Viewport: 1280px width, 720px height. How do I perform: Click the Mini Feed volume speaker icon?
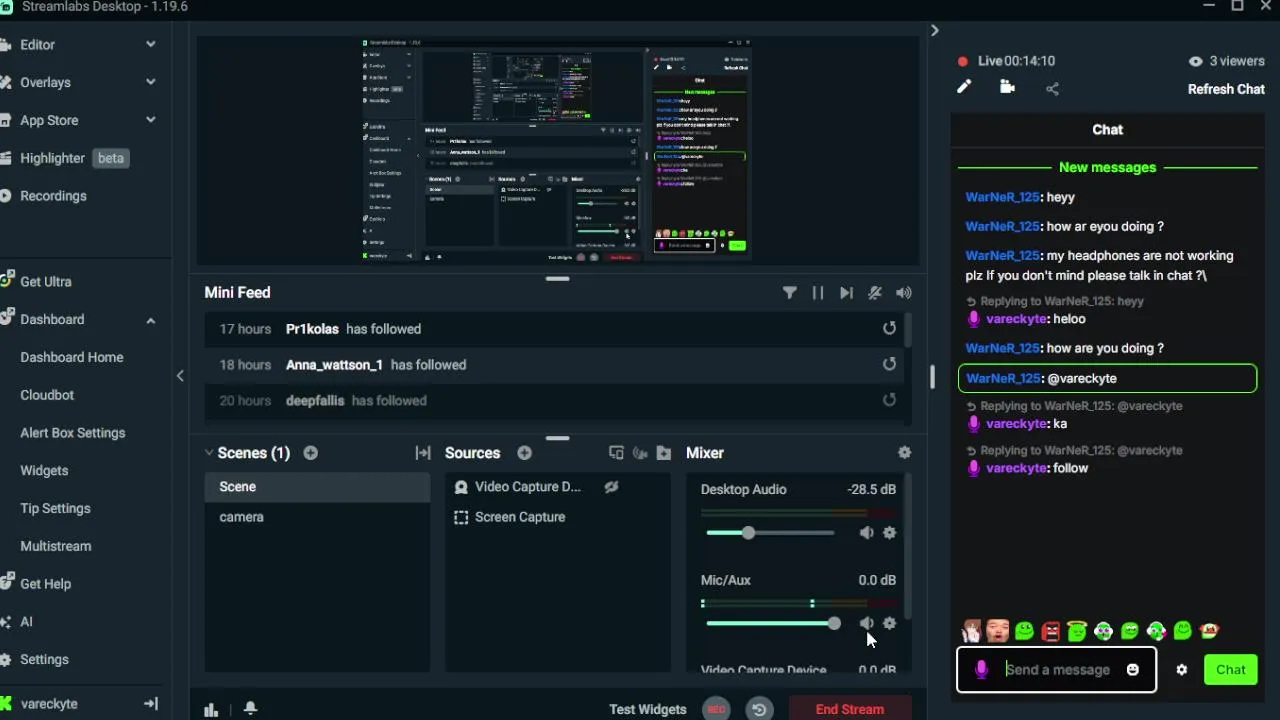[x=904, y=293]
